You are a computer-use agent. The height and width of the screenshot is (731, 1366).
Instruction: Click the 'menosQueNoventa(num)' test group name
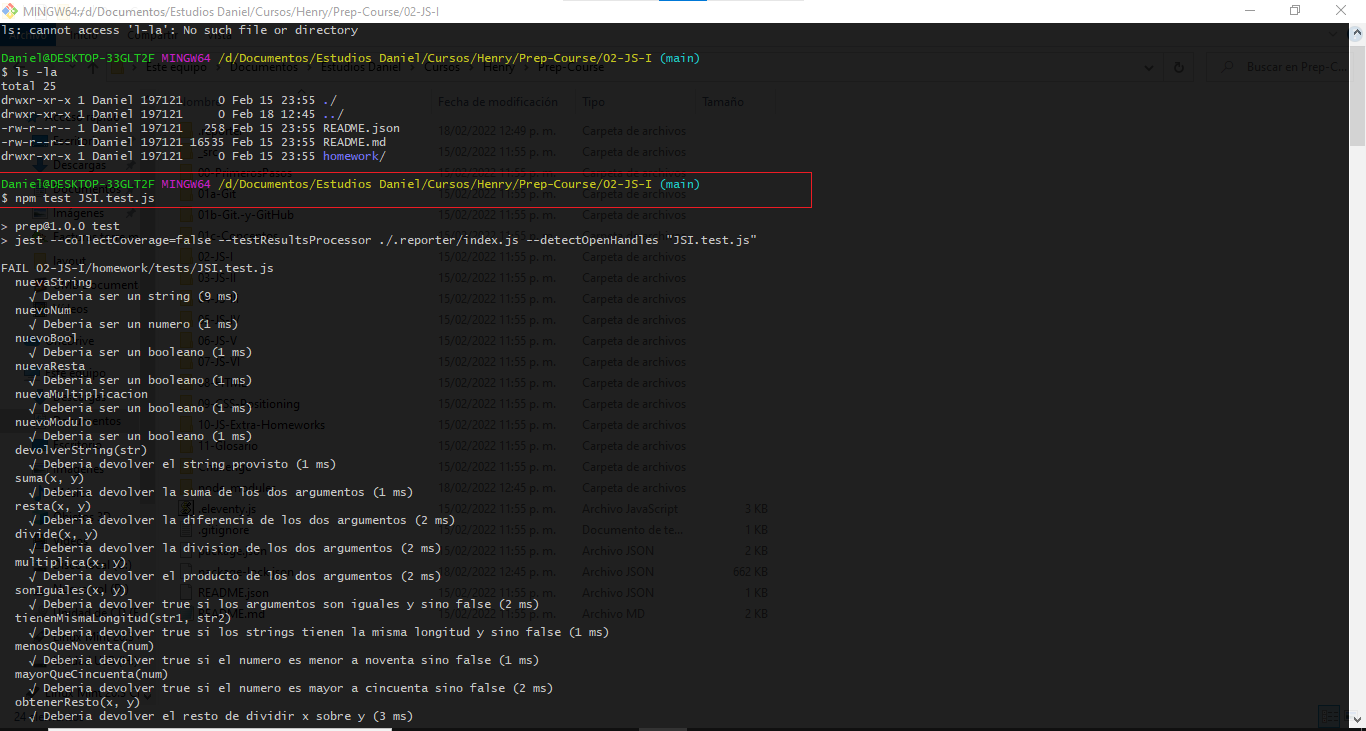pos(85,646)
